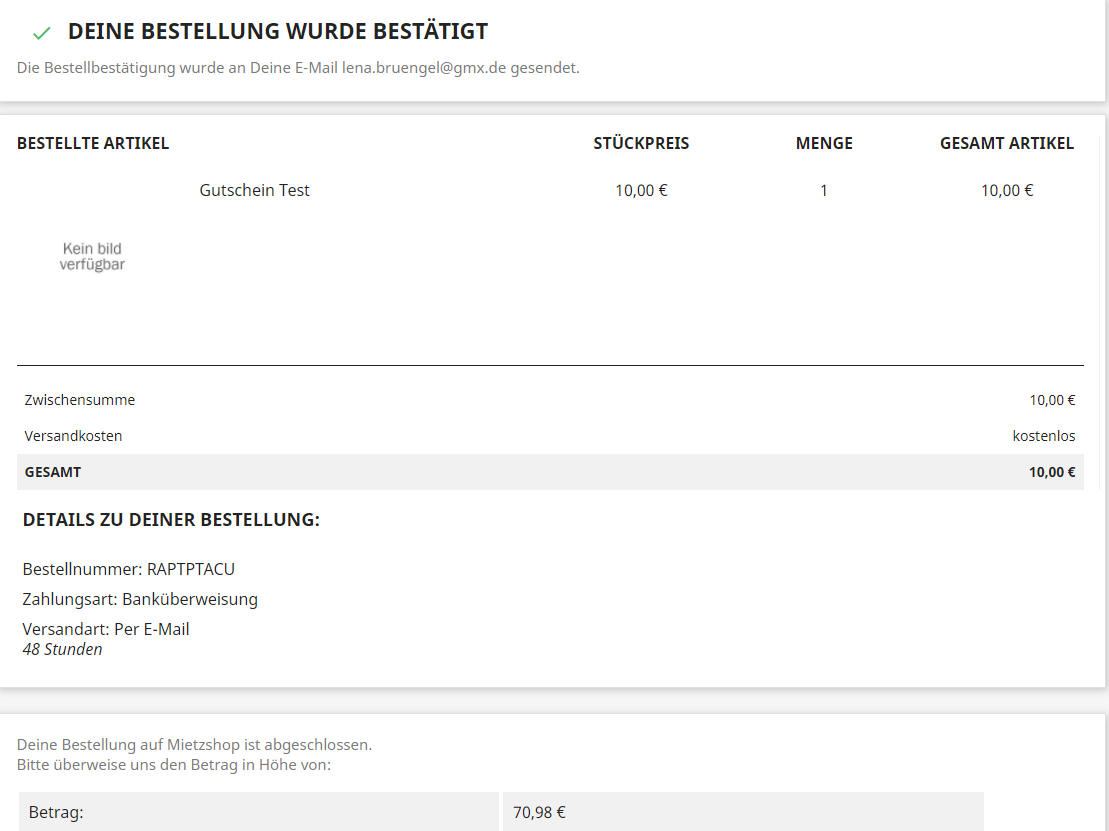Viewport: 1109px width, 831px height.
Task: Click the bold 'GESAMT' row label
Action: tap(53, 472)
